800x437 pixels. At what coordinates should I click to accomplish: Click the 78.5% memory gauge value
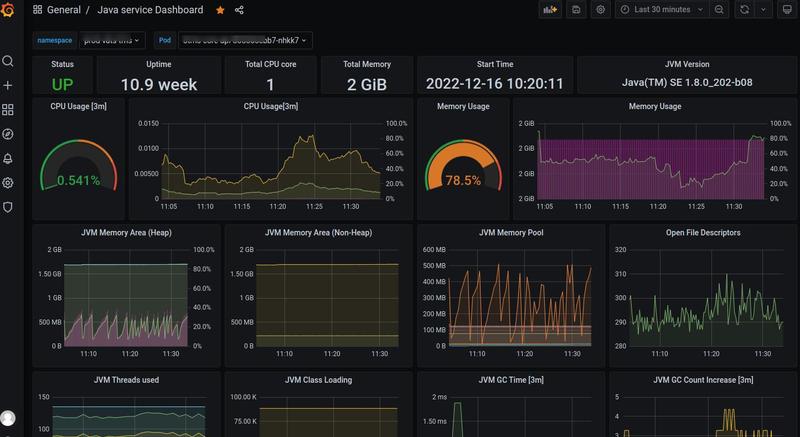click(x=463, y=181)
